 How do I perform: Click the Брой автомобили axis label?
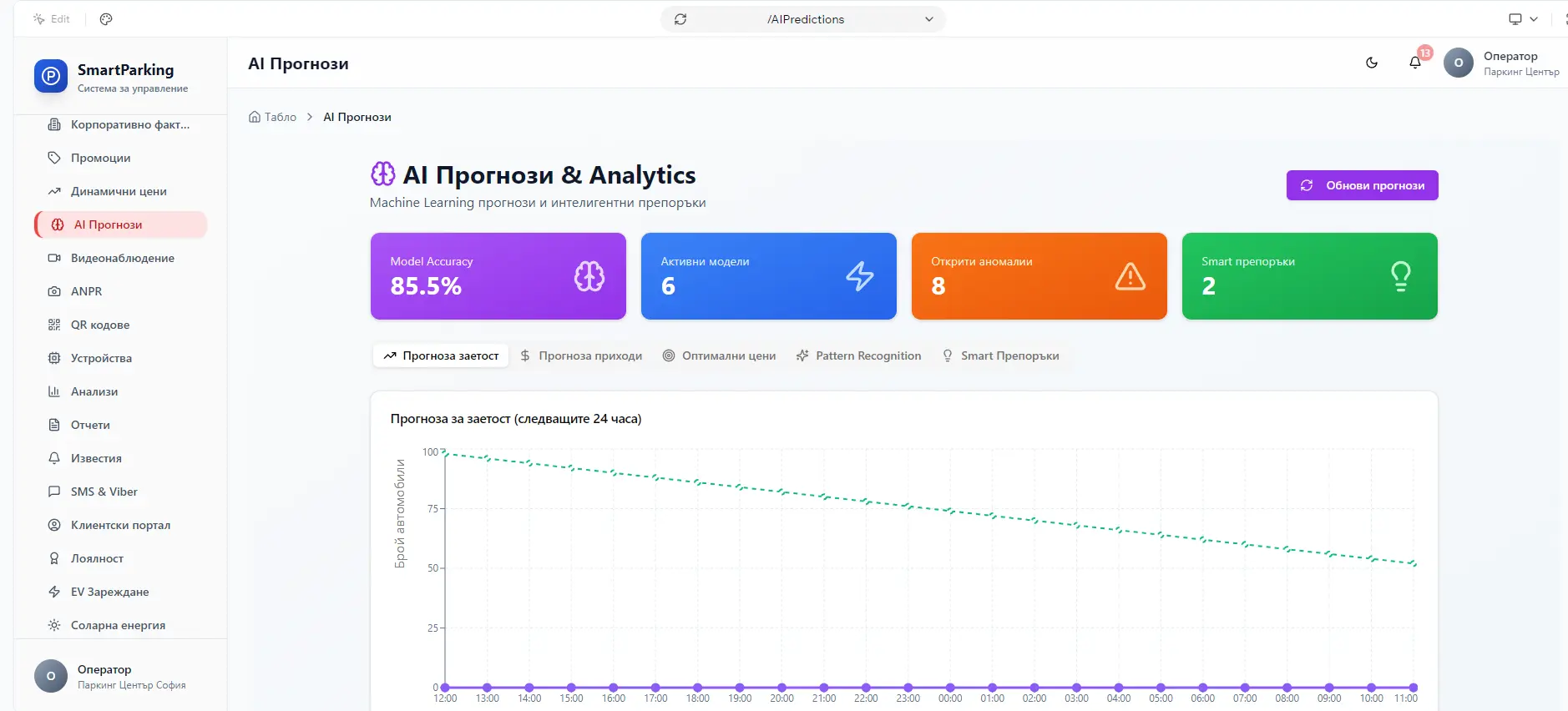pos(400,513)
